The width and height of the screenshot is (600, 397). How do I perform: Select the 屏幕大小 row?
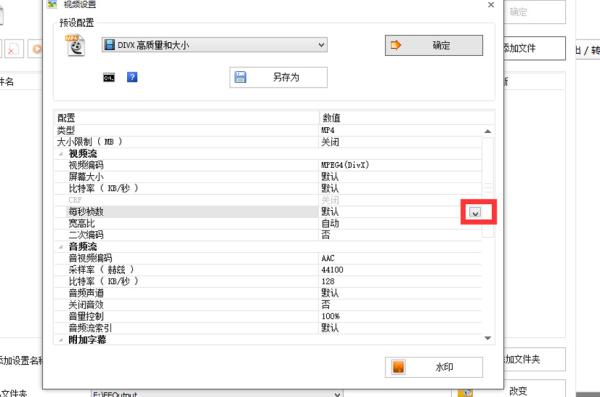pyautogui.click(x=268, y=177)
